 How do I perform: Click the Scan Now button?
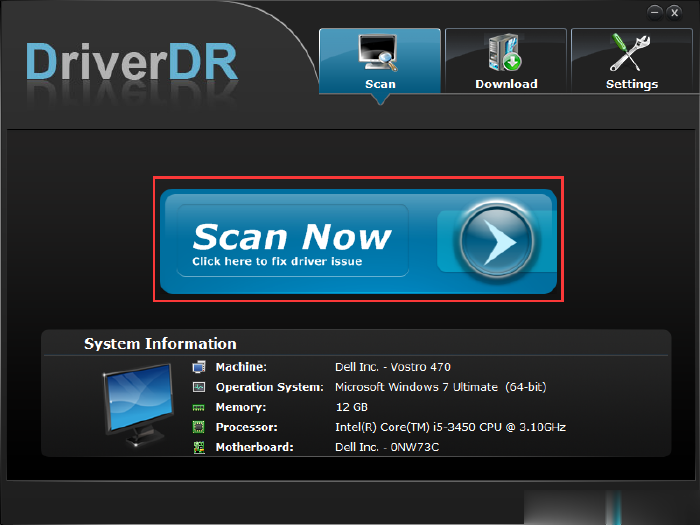pyautogui.click(x=358, y=241)
